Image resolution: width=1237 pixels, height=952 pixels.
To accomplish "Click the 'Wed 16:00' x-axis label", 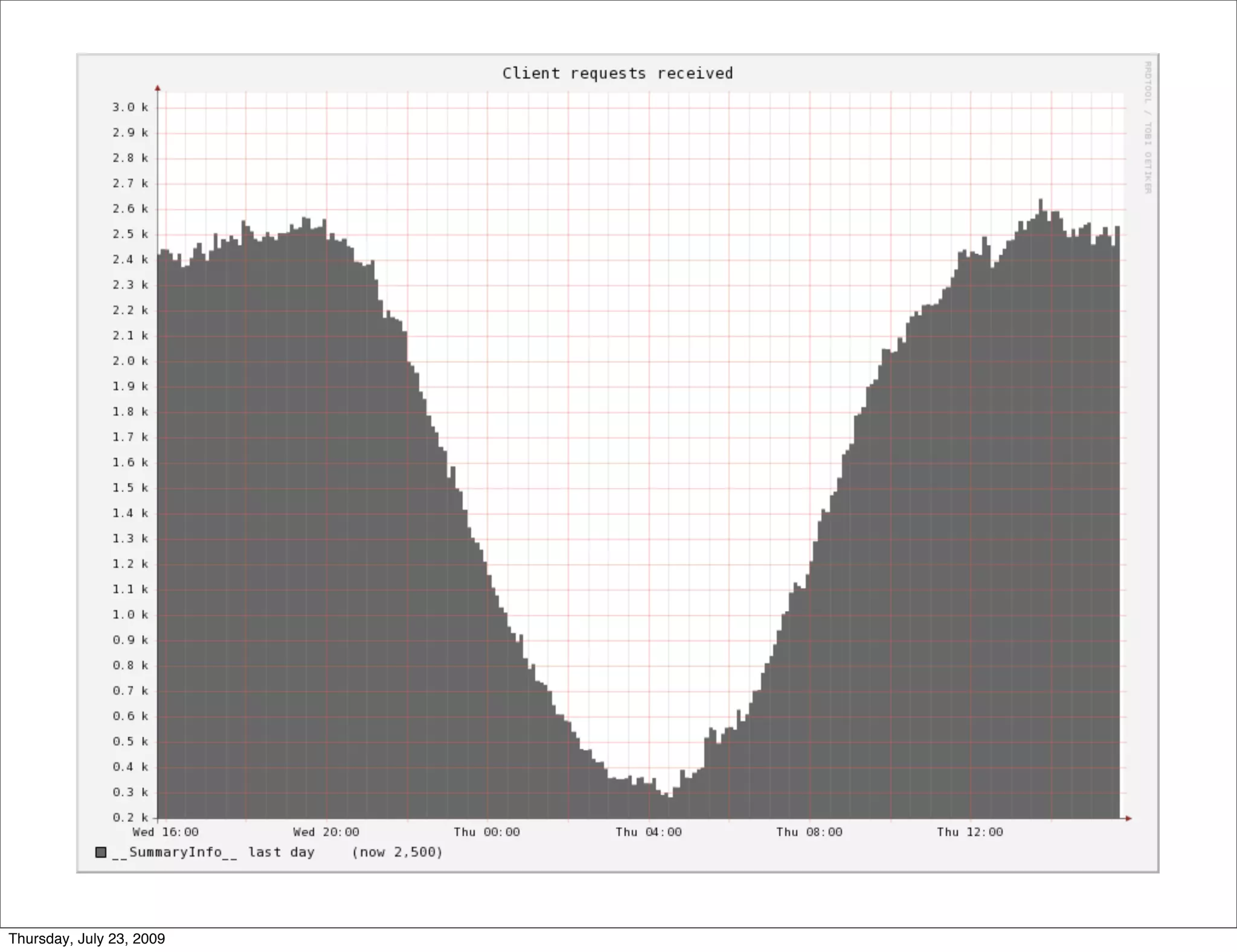I will (x=165, y=832).
